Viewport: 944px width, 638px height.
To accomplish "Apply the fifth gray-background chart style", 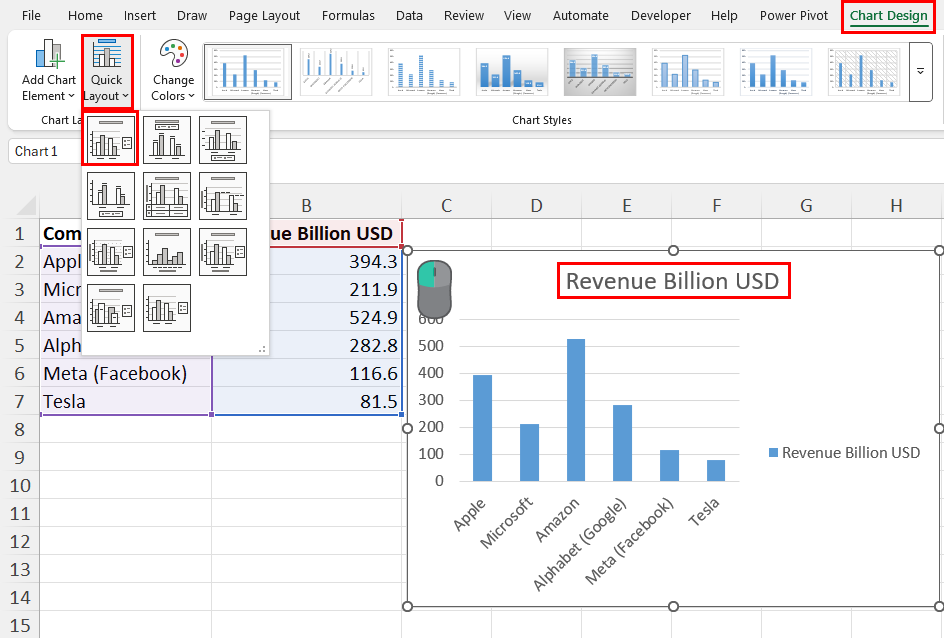I will click(600, 72).
